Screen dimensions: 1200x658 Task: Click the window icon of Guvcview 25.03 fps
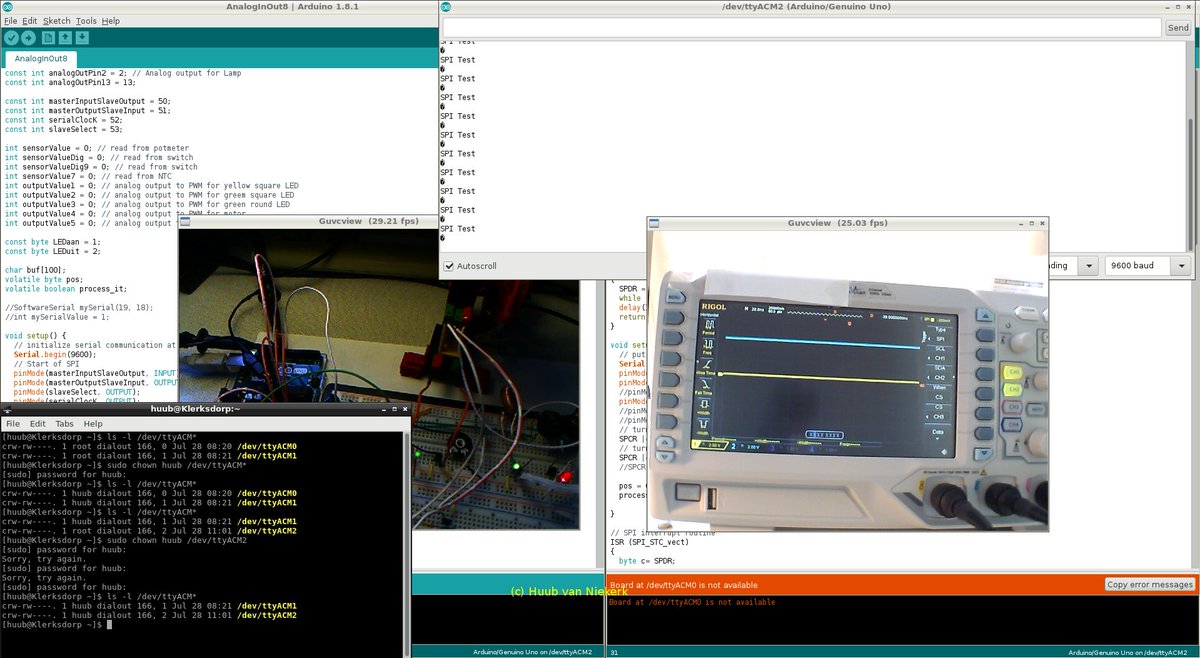[x=654, y=223]
